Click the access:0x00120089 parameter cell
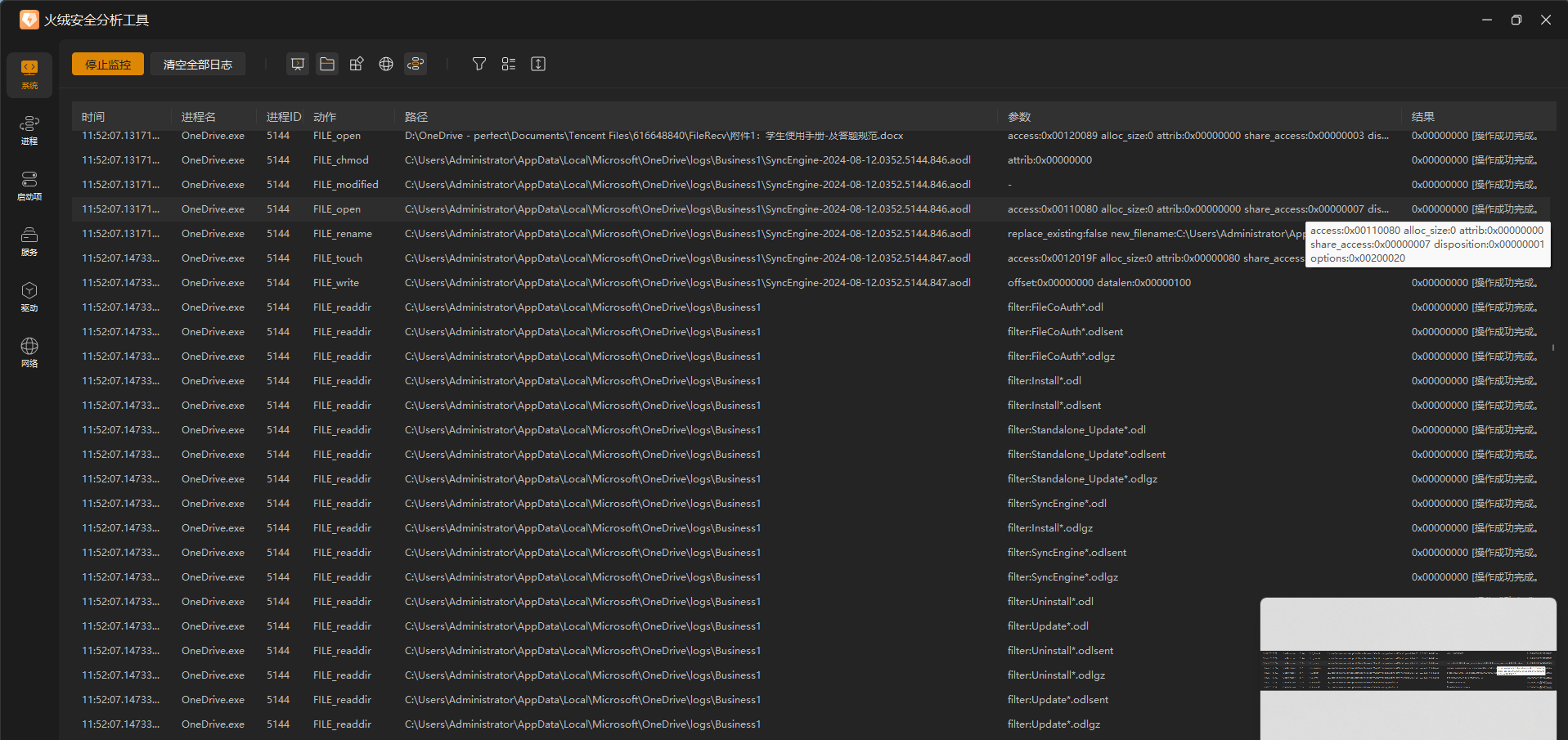The image size is (1568, 740). click(x=1197, y=136)
